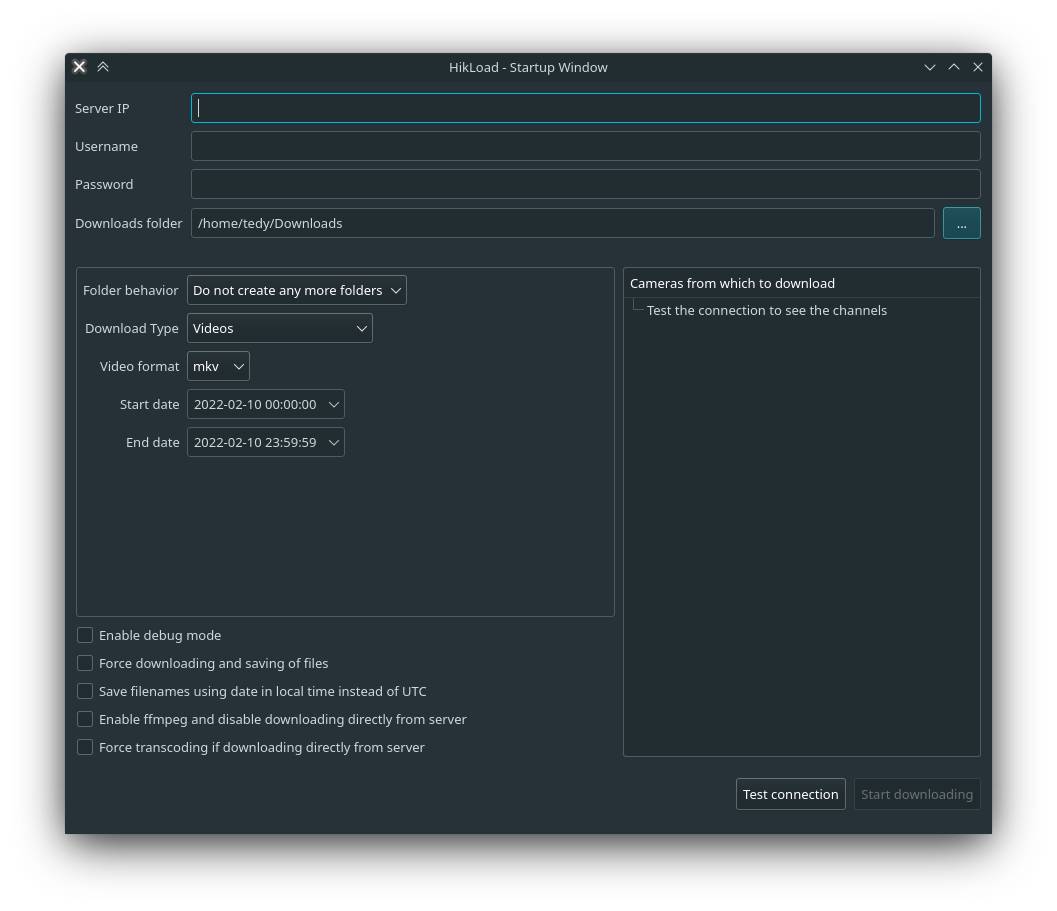
Task: Click the 'Video format' label
Action: (x=140, y=366)
